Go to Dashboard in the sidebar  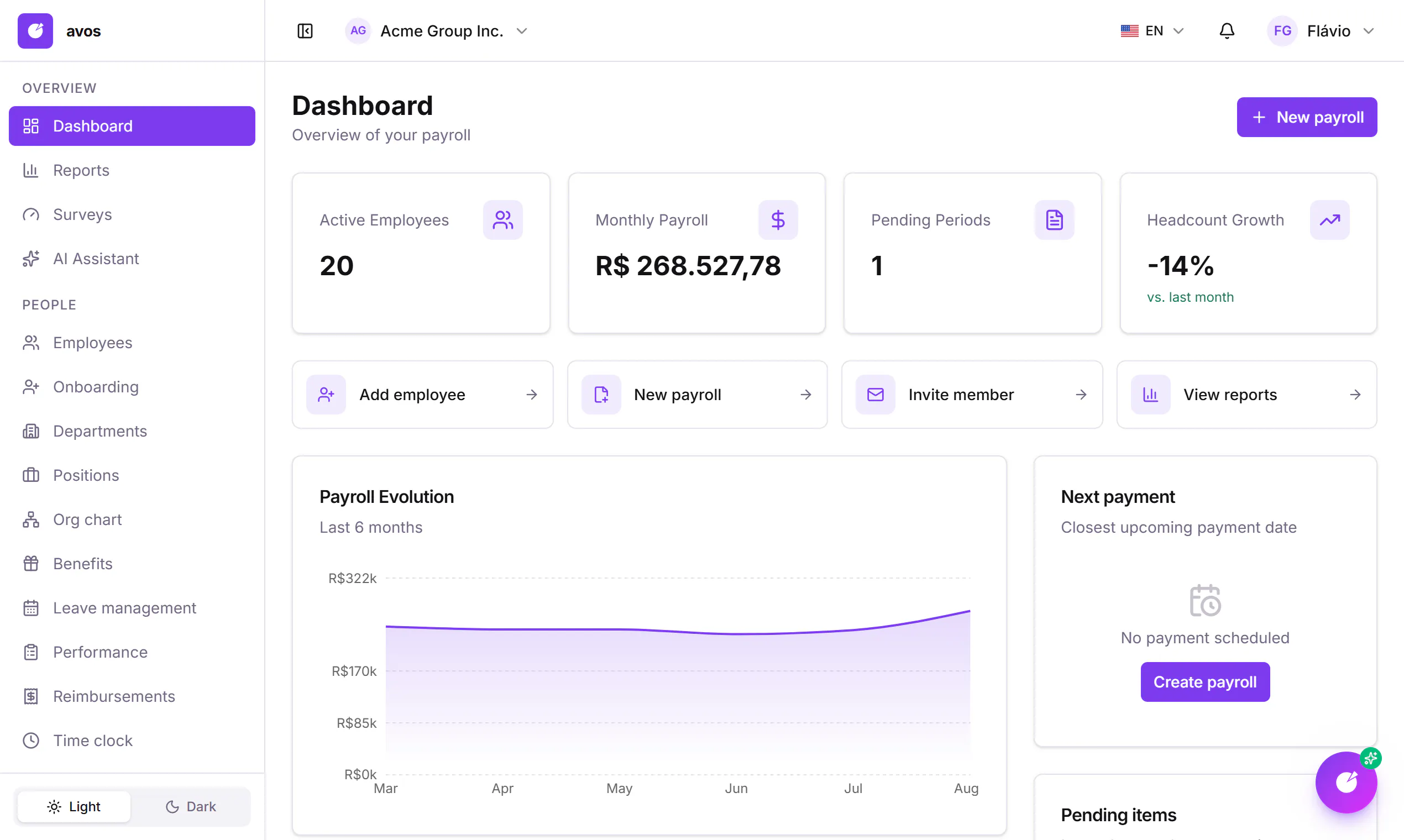132,125
